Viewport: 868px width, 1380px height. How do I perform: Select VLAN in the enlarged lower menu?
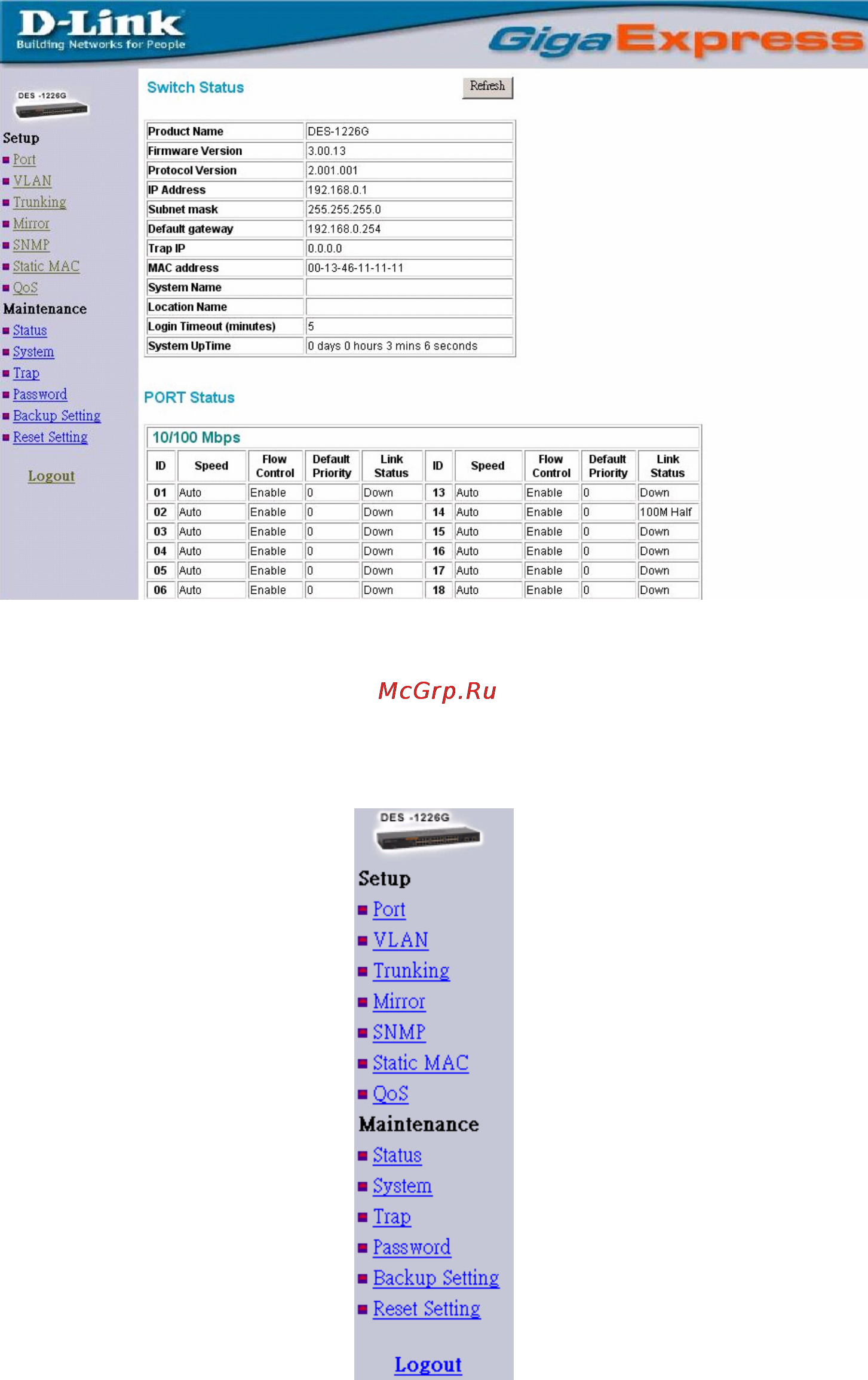point(400,940)
